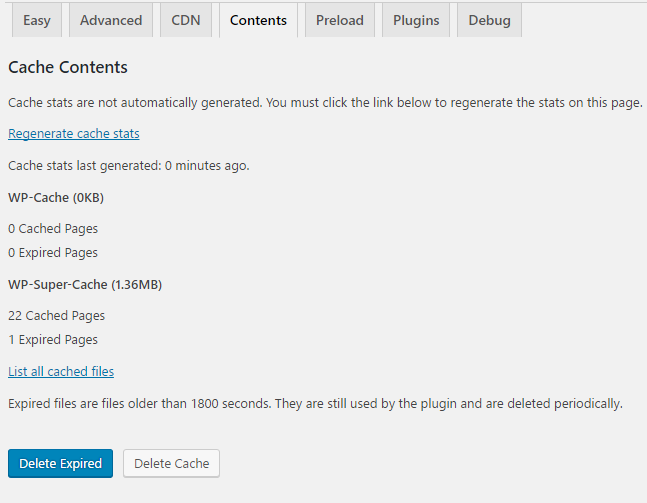Click the expired files 1800 seconds note
Image resolution: width=647 pixels, height=503 pixels.
[x=315, y=403]
